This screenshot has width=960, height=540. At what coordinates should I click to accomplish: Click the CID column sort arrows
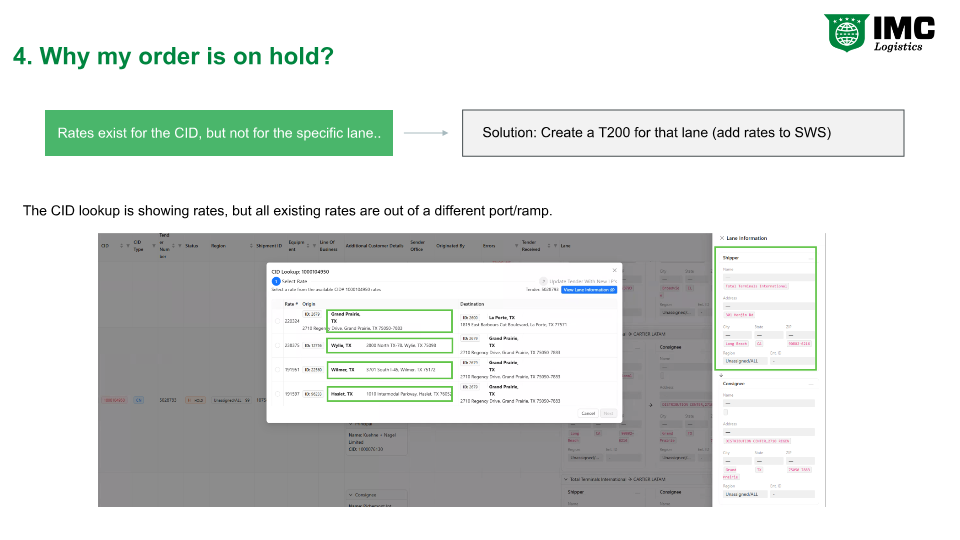(x=121, y=246)
